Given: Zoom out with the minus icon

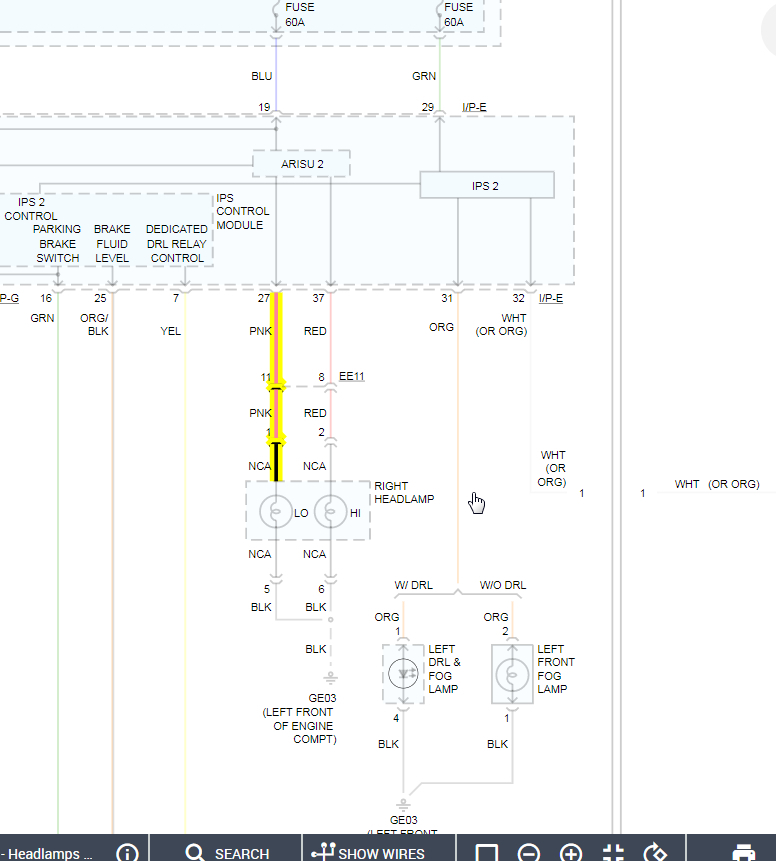Looking at the screenshot, I should 529,853.
